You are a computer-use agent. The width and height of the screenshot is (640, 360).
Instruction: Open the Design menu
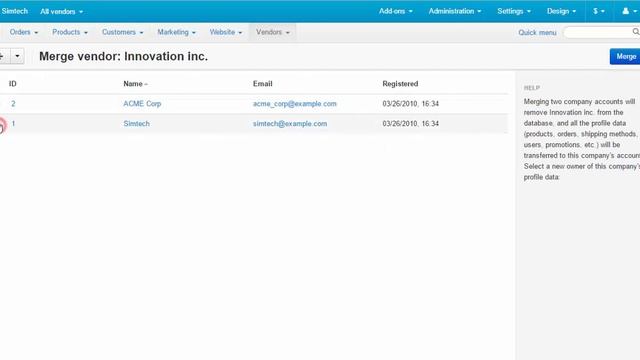[x=561, y=11]
